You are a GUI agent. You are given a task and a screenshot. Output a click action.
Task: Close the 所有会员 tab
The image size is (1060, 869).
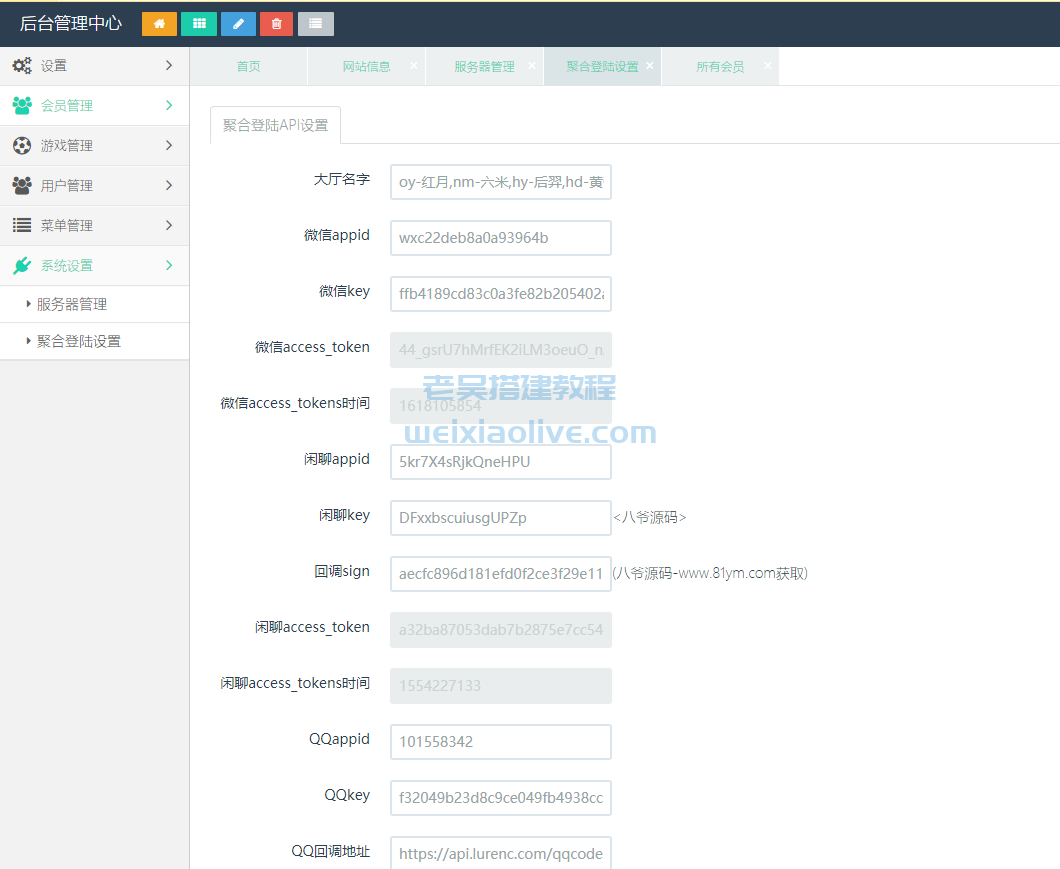(x=768, y=65)
